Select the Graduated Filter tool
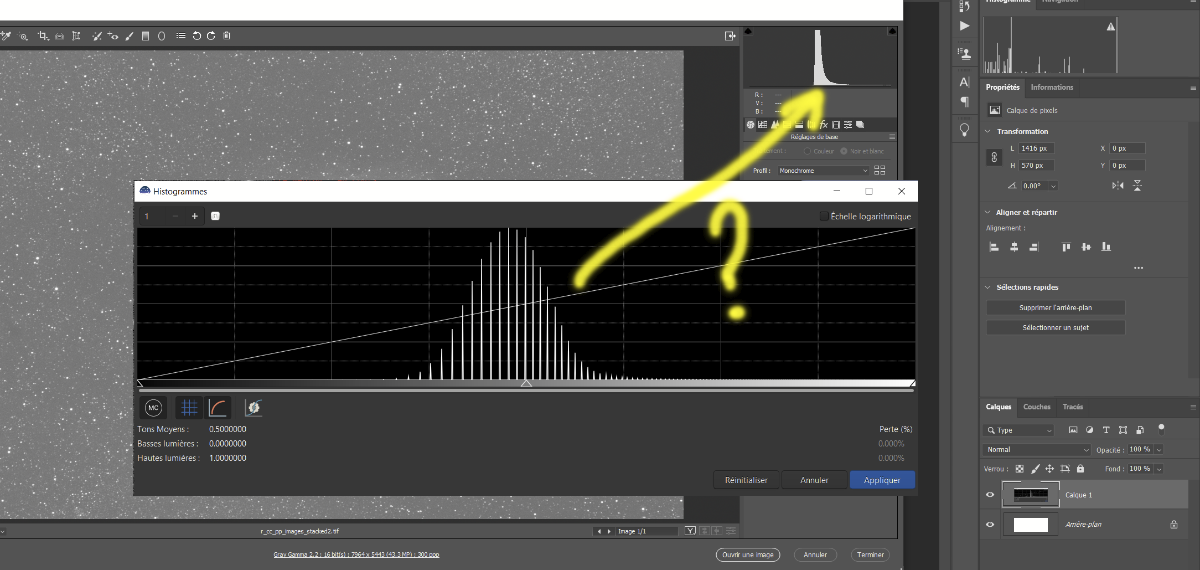Screen dimensions: 1200x570 click(x=145, y=36)
